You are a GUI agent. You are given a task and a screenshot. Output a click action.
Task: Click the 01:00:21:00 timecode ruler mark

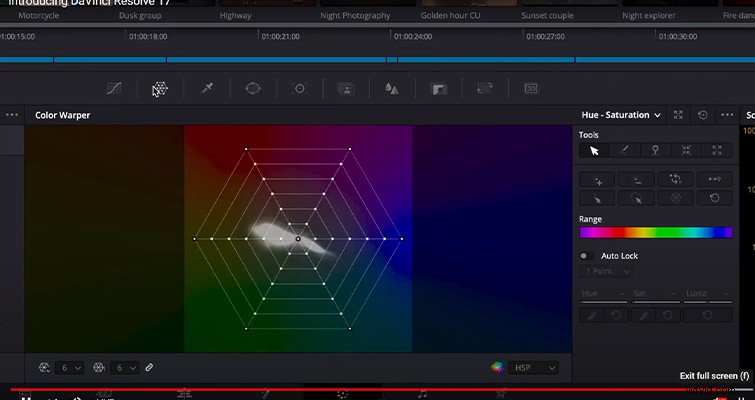point(280,36)
